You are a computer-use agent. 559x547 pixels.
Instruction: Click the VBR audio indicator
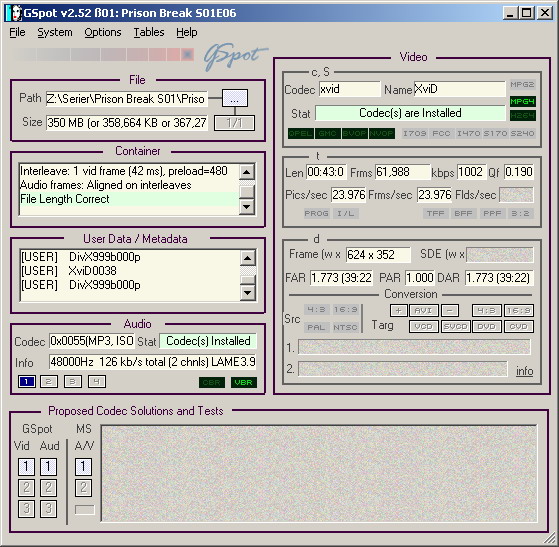click(243, 382)
